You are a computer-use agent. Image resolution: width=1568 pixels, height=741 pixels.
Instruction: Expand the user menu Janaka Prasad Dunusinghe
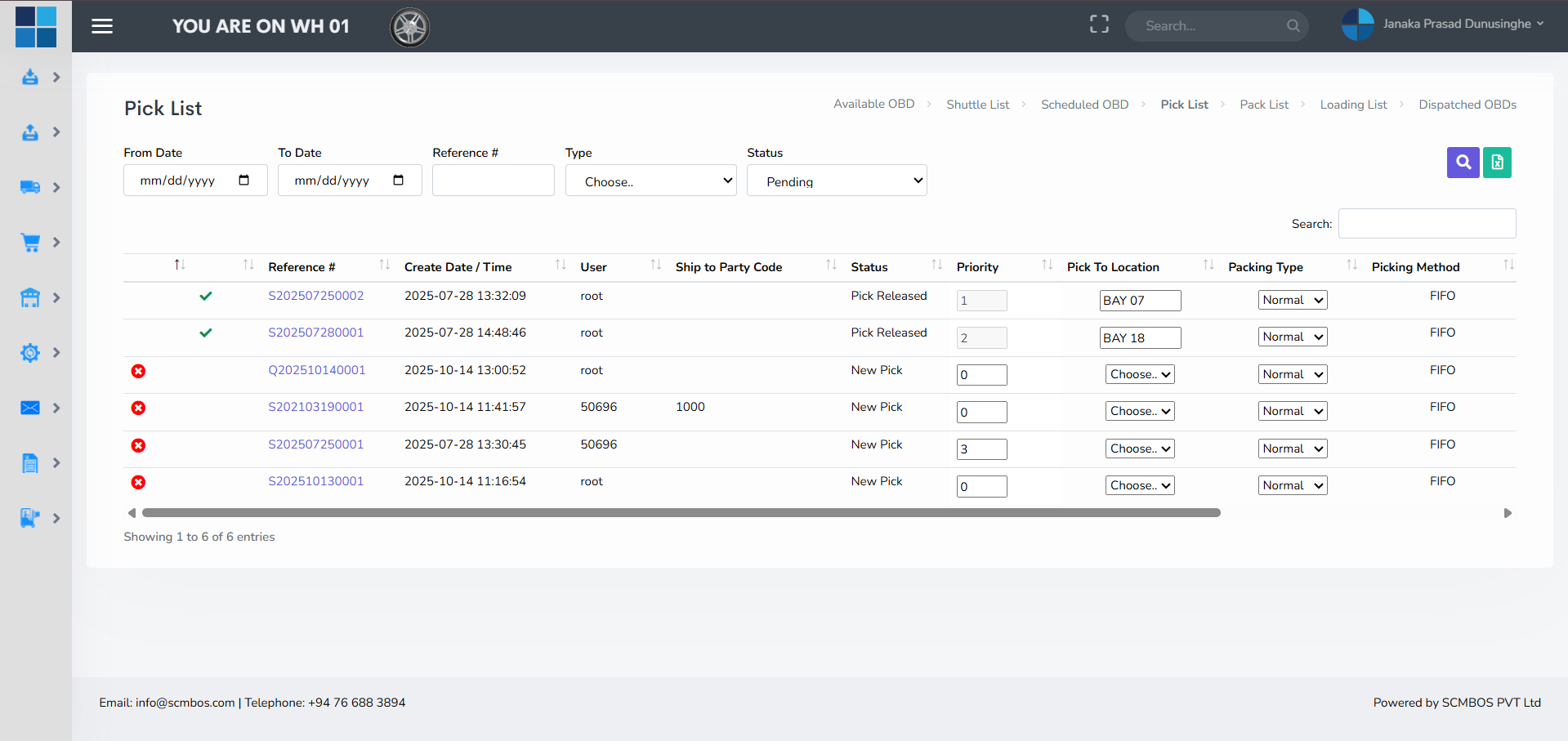pos(1443,25)
